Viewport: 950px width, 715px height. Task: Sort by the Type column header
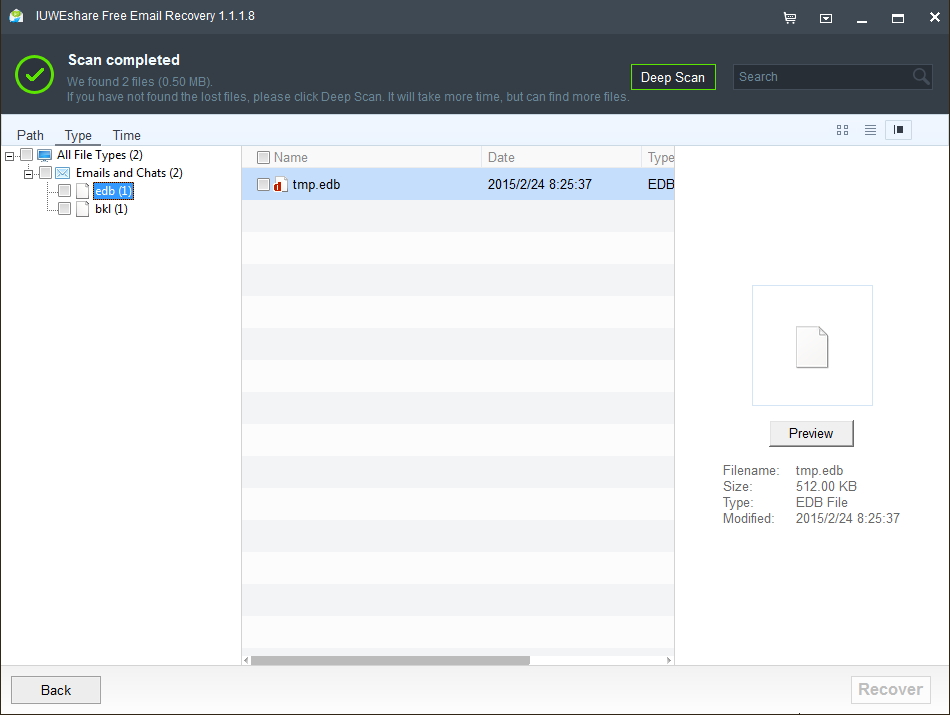click(660, 158)
